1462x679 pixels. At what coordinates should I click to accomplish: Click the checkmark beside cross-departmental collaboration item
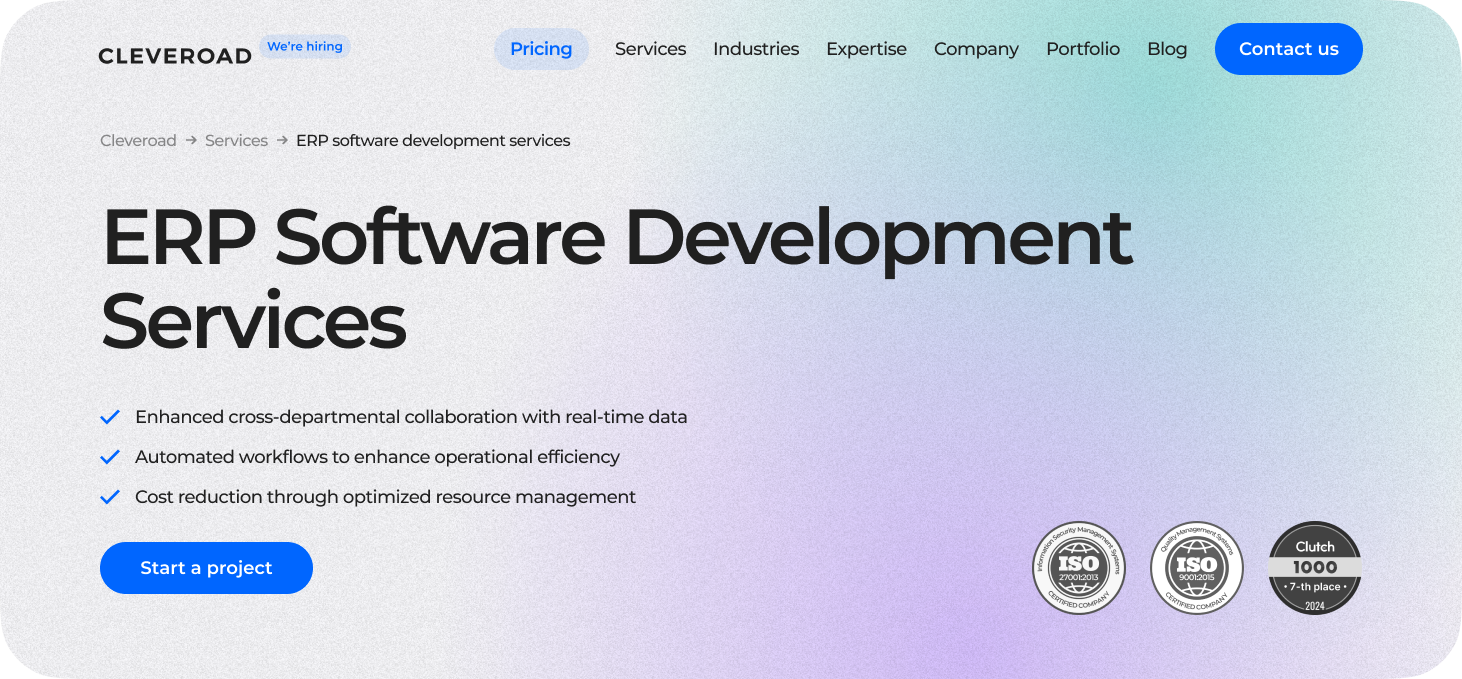click(x=110, y=416)
